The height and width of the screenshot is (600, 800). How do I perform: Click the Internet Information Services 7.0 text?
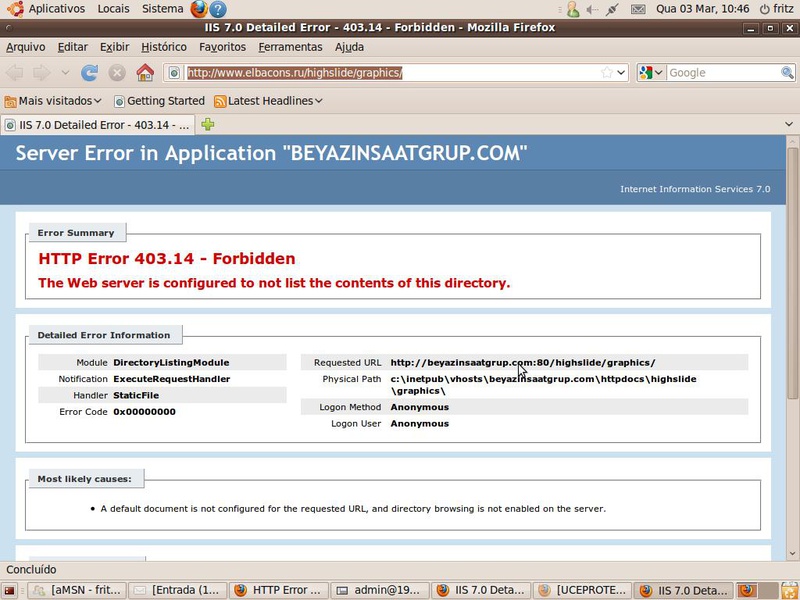pyautogui.click(x=695, y=189)
